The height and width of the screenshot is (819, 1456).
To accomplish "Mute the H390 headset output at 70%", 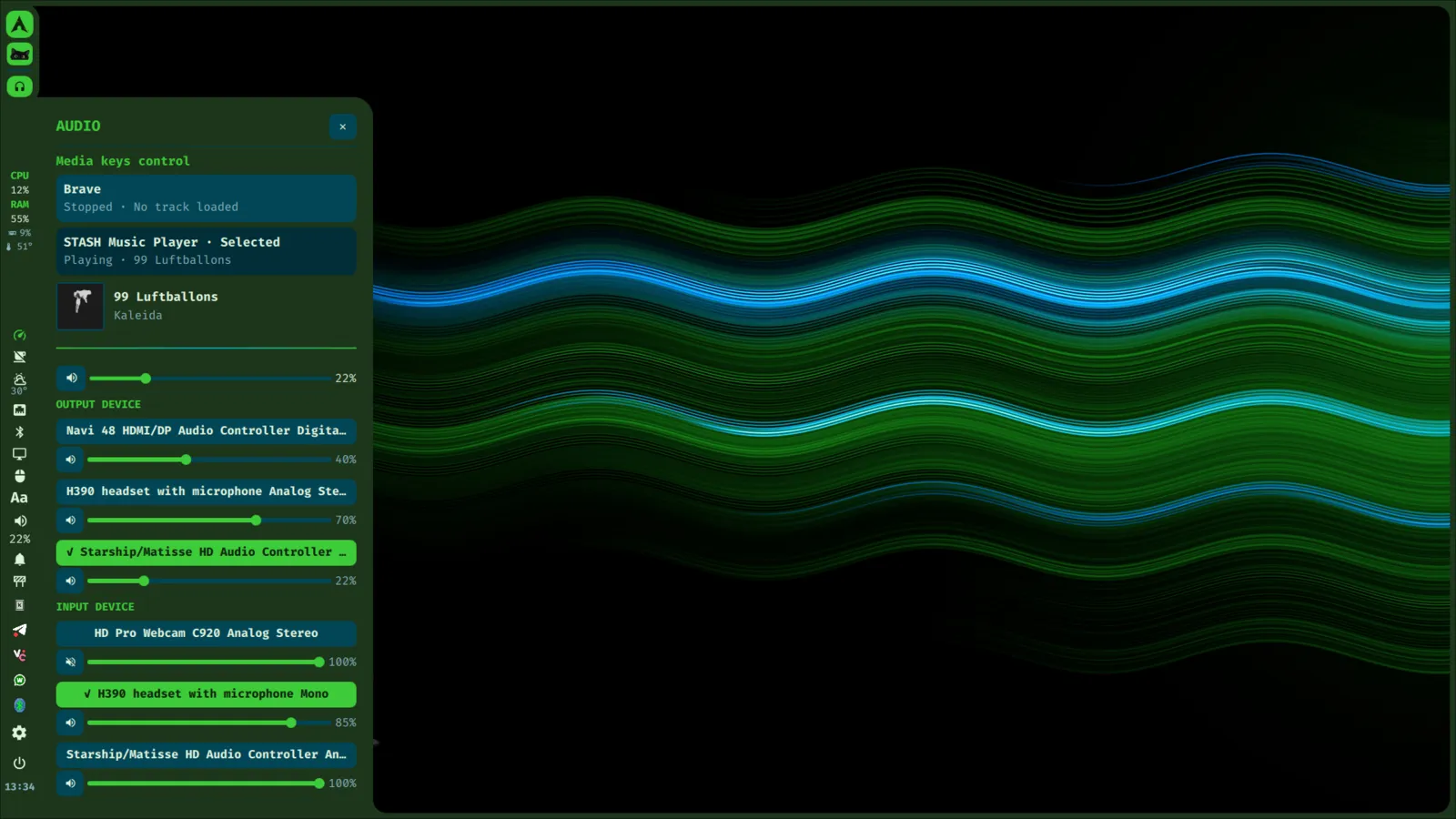I will [x=70, y=521].
